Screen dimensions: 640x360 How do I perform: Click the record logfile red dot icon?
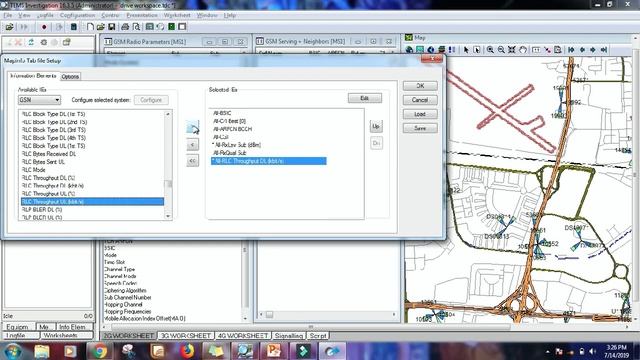44,27
